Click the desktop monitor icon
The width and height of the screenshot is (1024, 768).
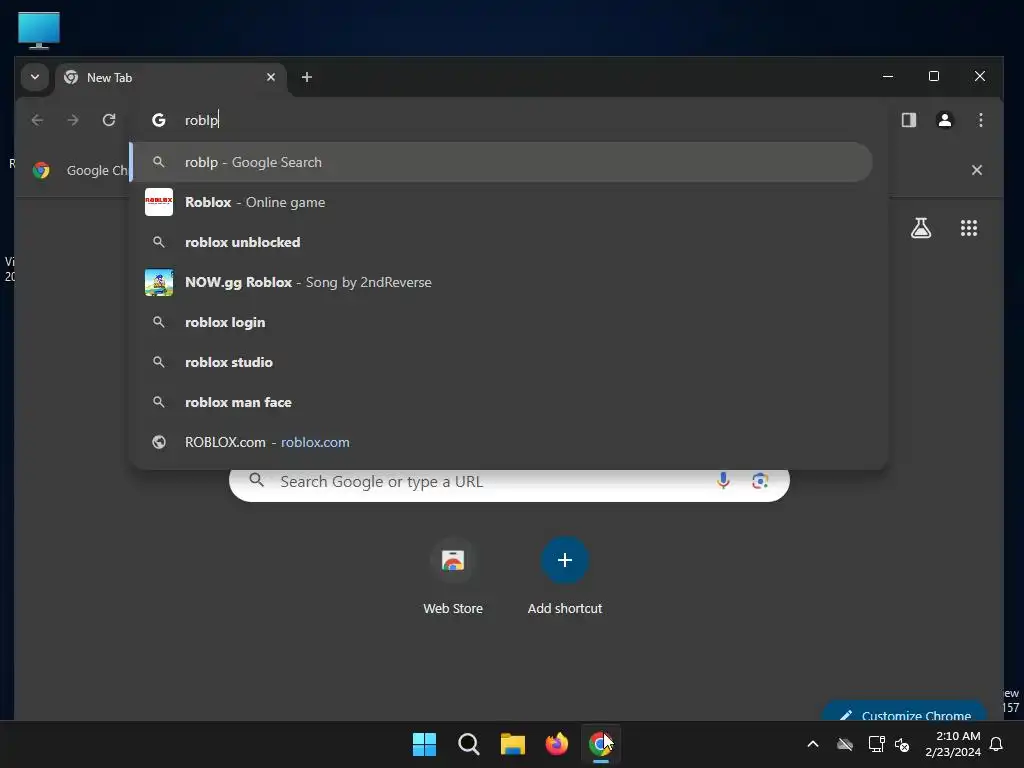click(39, 30)
